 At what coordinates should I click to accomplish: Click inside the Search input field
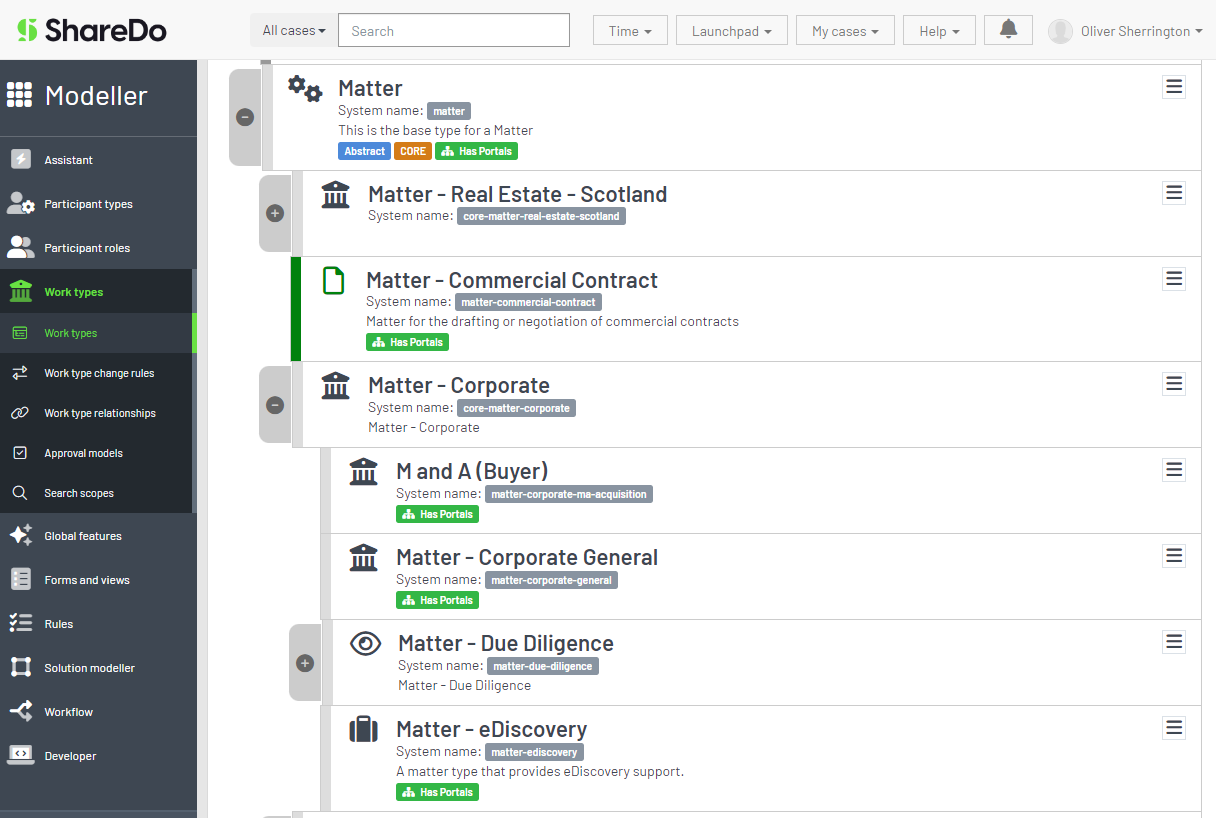(453, 30)
